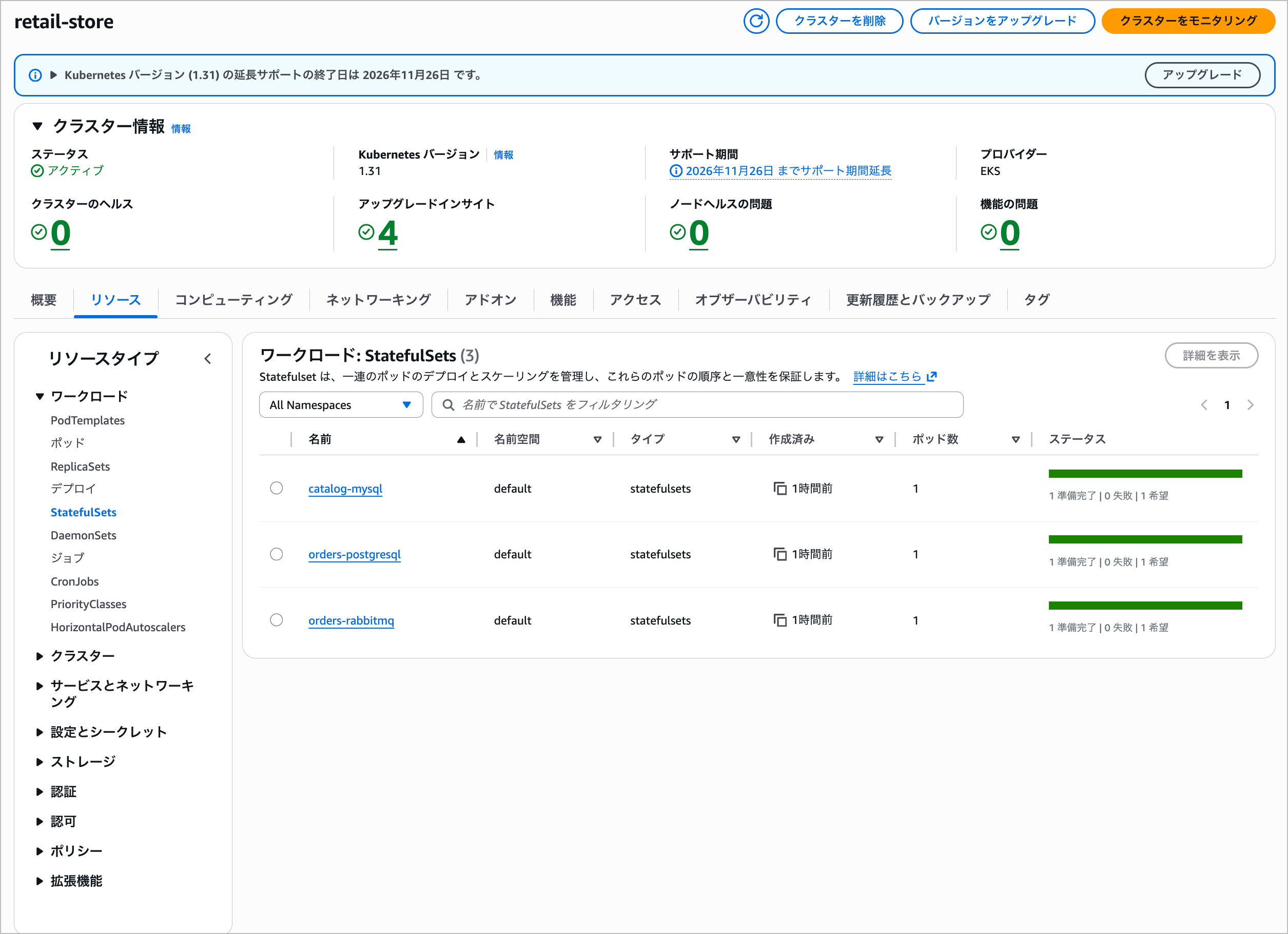Open the All Namespaces dropdown
The image size is (1288, 934).
(341, 405)
